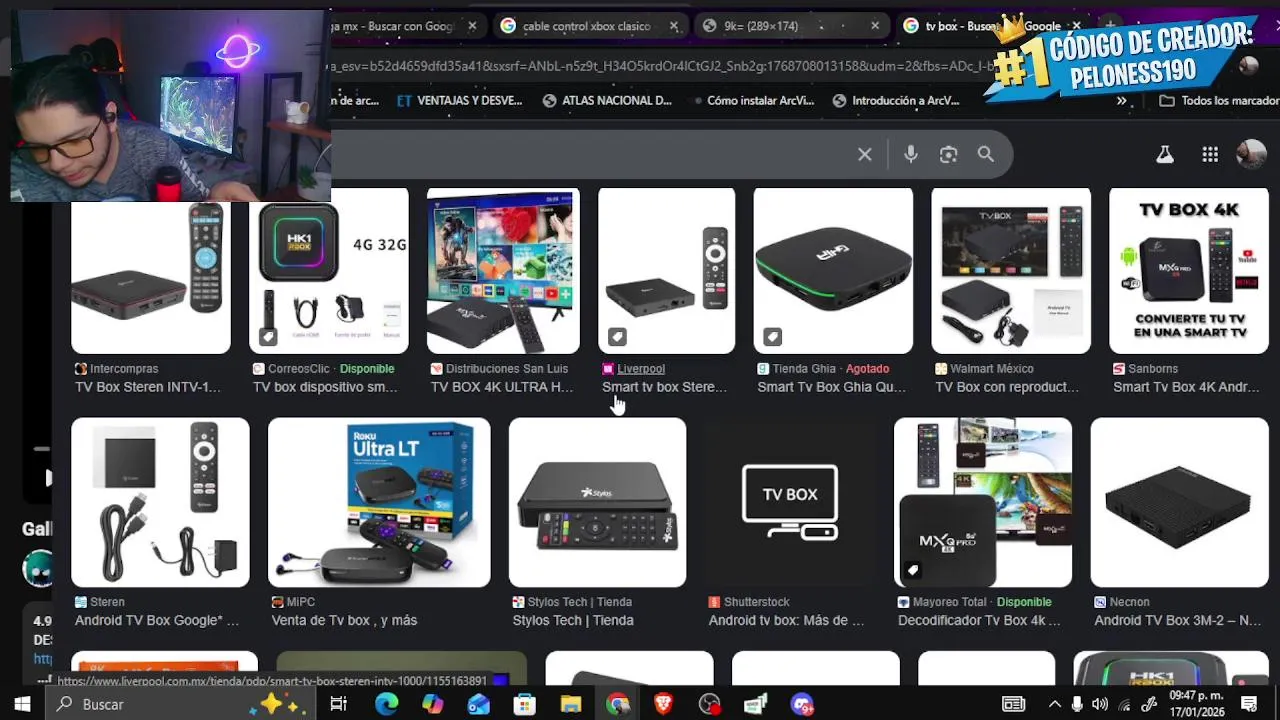Close the '9k= (289×174)' tab
The height and width of the screenshot is (720, 1280).
point(875,26)
